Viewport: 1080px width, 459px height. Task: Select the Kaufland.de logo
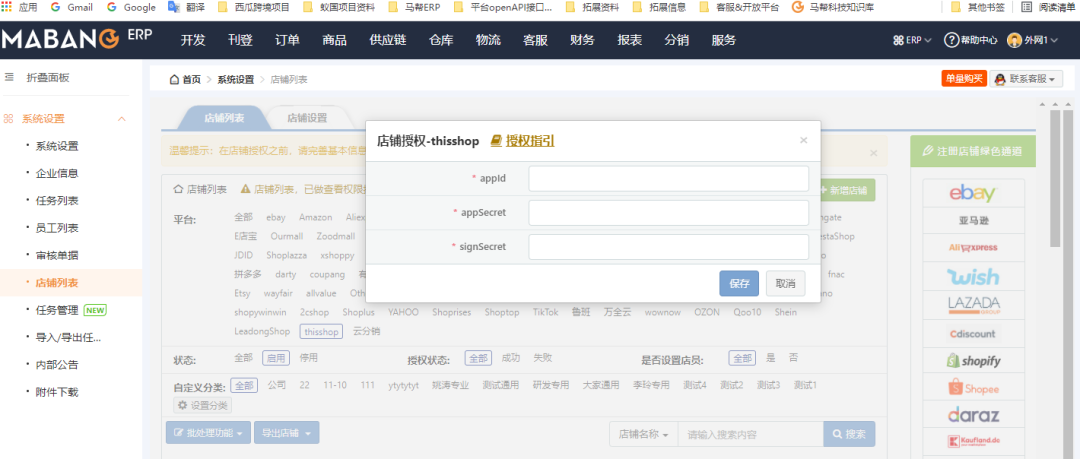point(973,441)
